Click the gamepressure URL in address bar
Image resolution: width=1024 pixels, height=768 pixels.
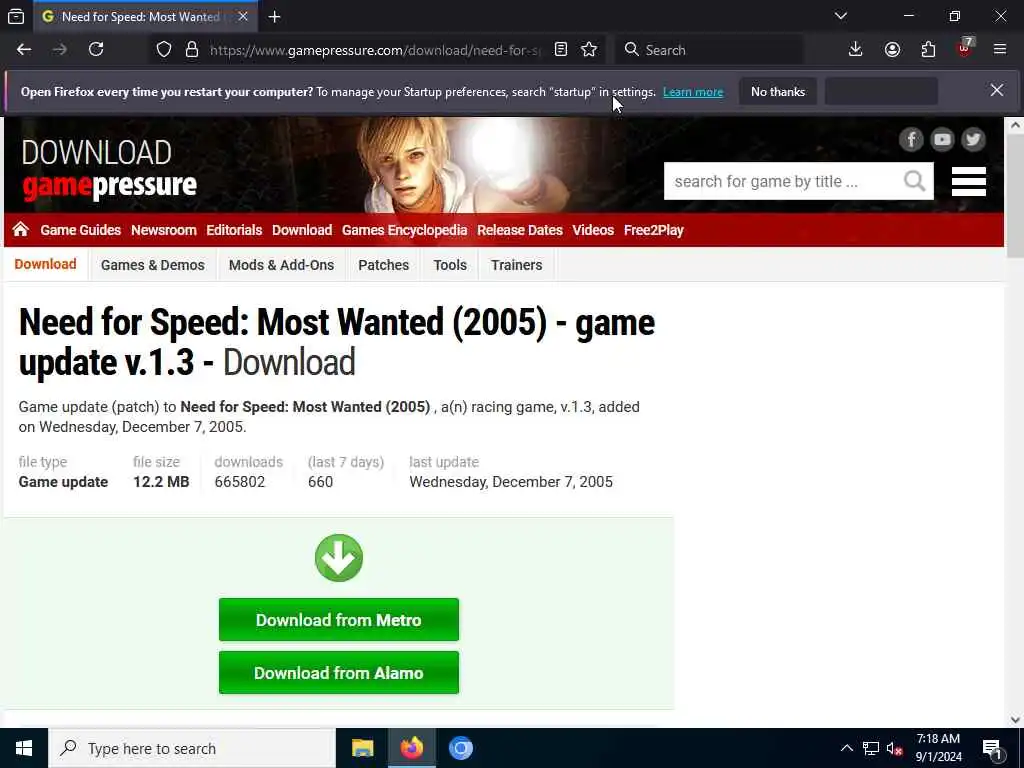tap(374, 50)
